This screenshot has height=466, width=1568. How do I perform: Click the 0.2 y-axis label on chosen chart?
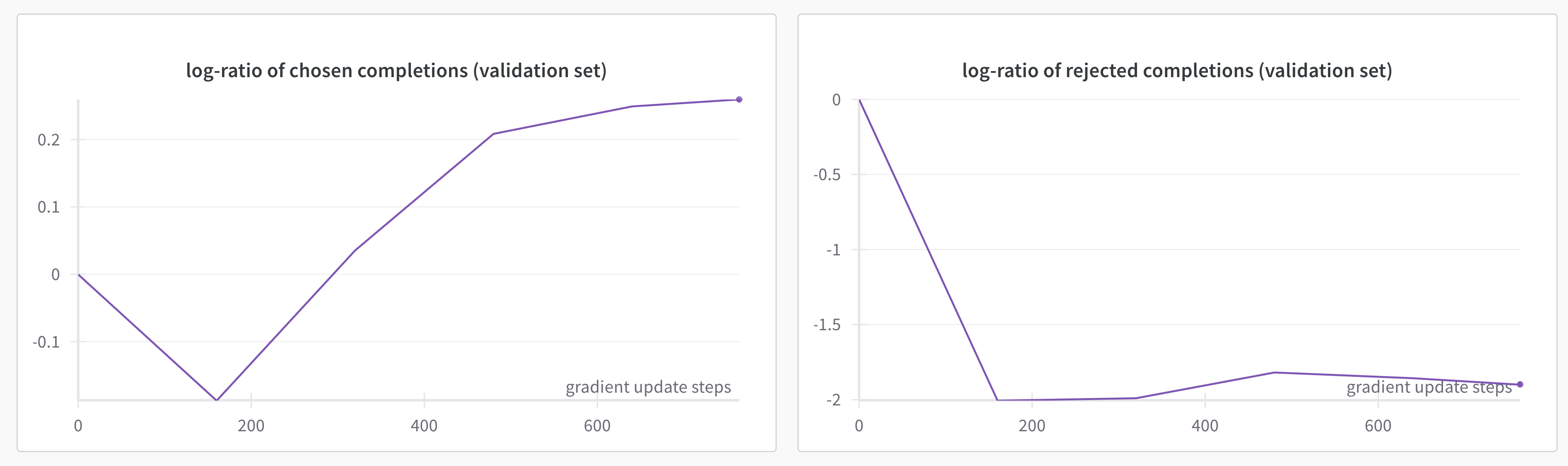(x=49, y=140)
